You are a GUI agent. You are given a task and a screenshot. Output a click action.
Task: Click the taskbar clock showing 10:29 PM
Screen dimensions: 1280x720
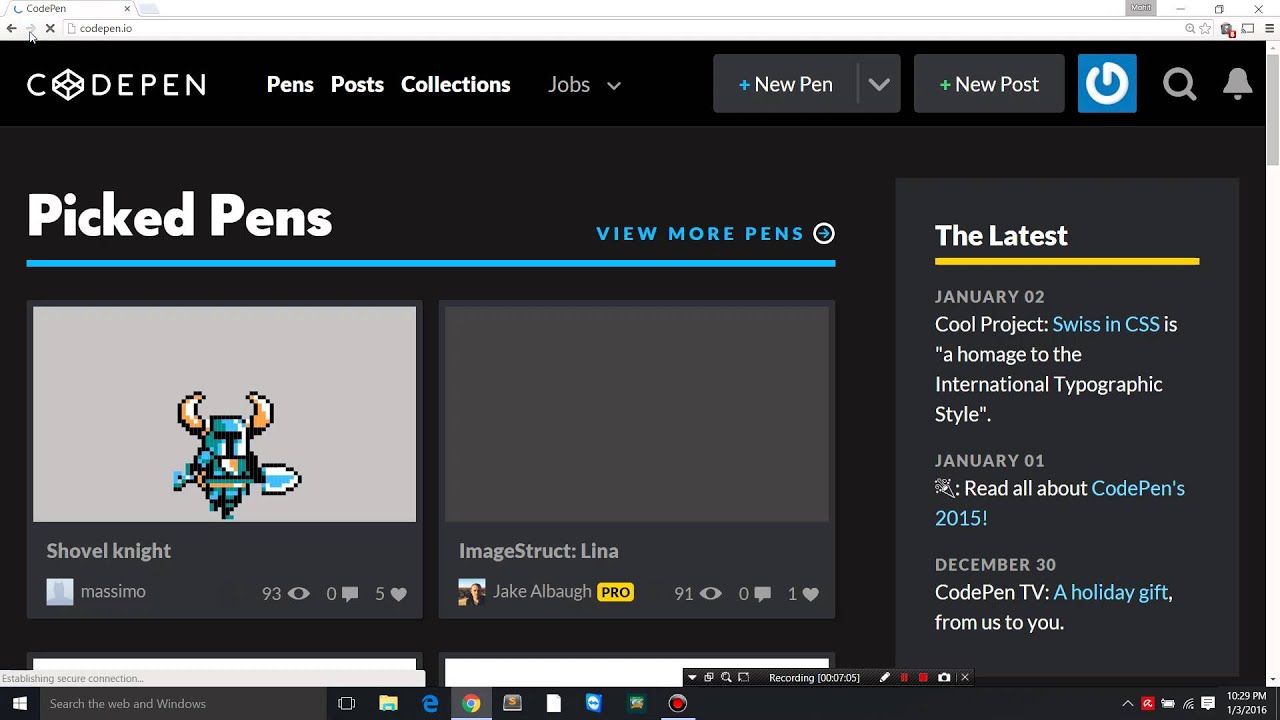tap(1247, 703)
